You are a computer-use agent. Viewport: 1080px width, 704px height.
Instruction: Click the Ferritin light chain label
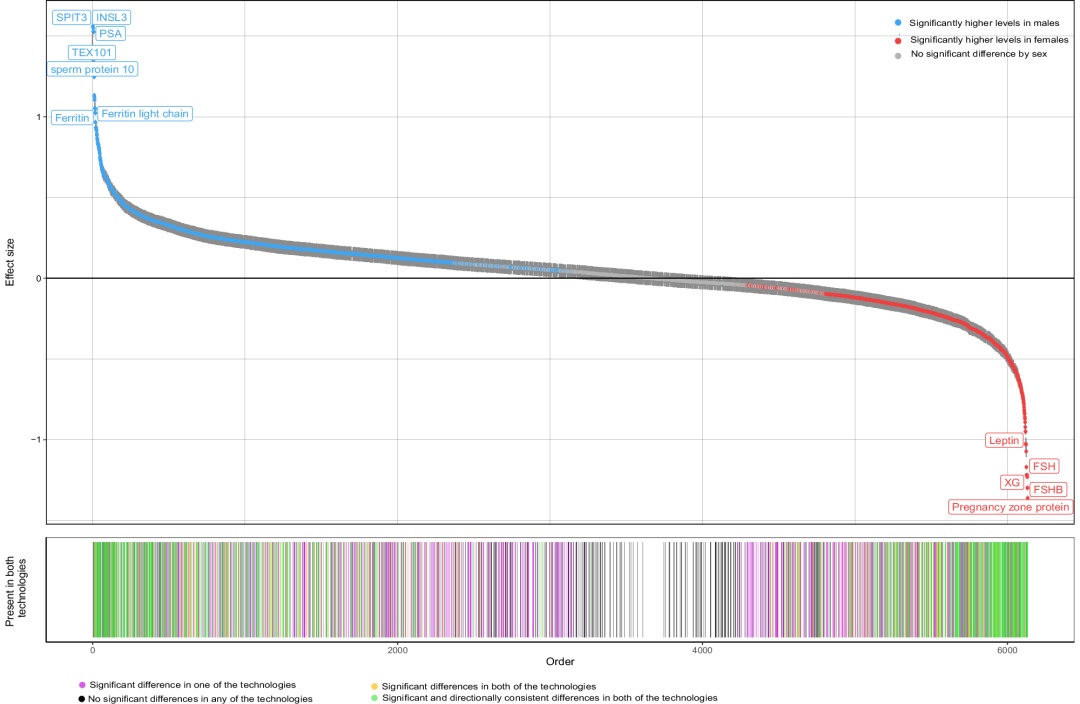coord(145,114)
